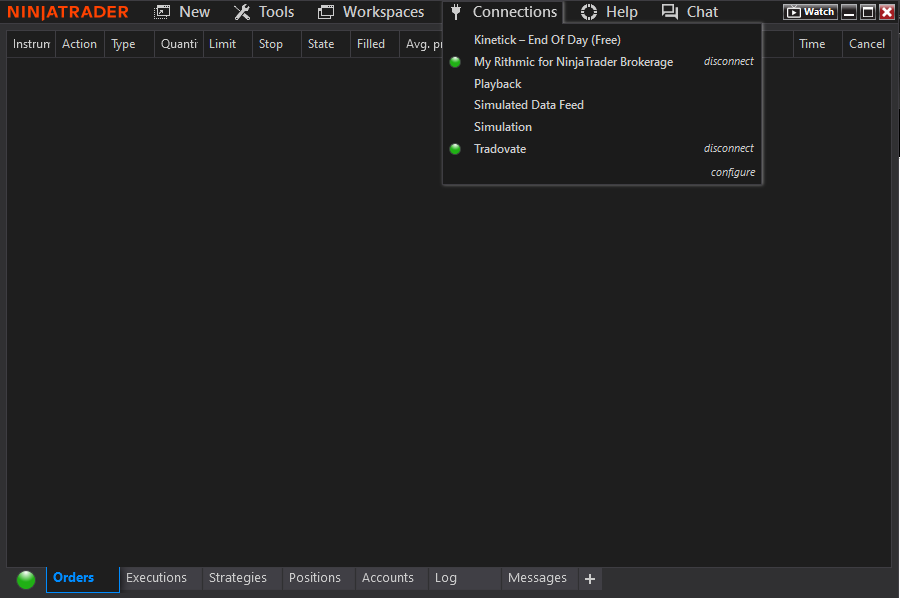900x598 pixels.
Task: Click the NinjaTrader logo
Action: [x=68, y=12]
